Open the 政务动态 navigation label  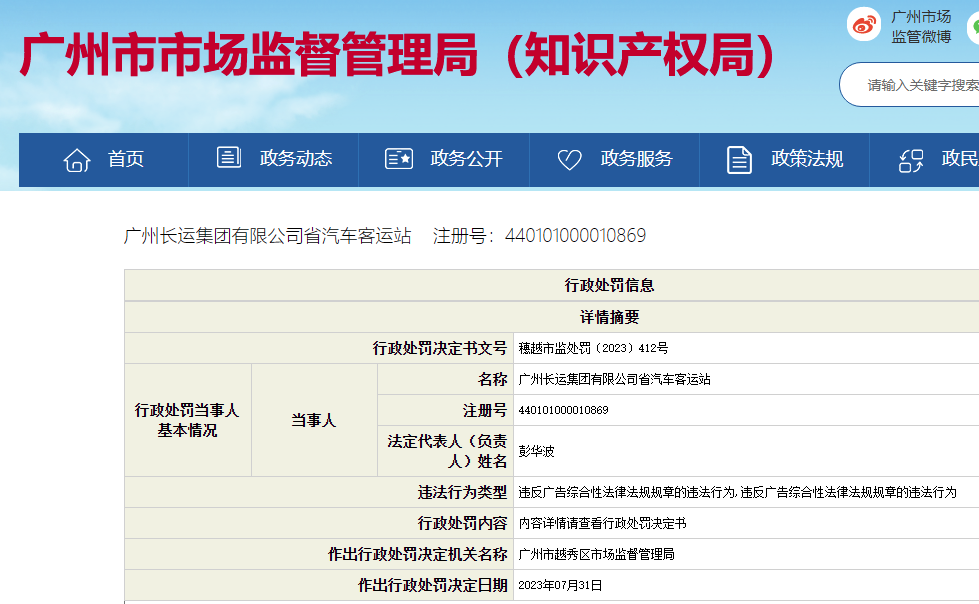click(296, 159)
